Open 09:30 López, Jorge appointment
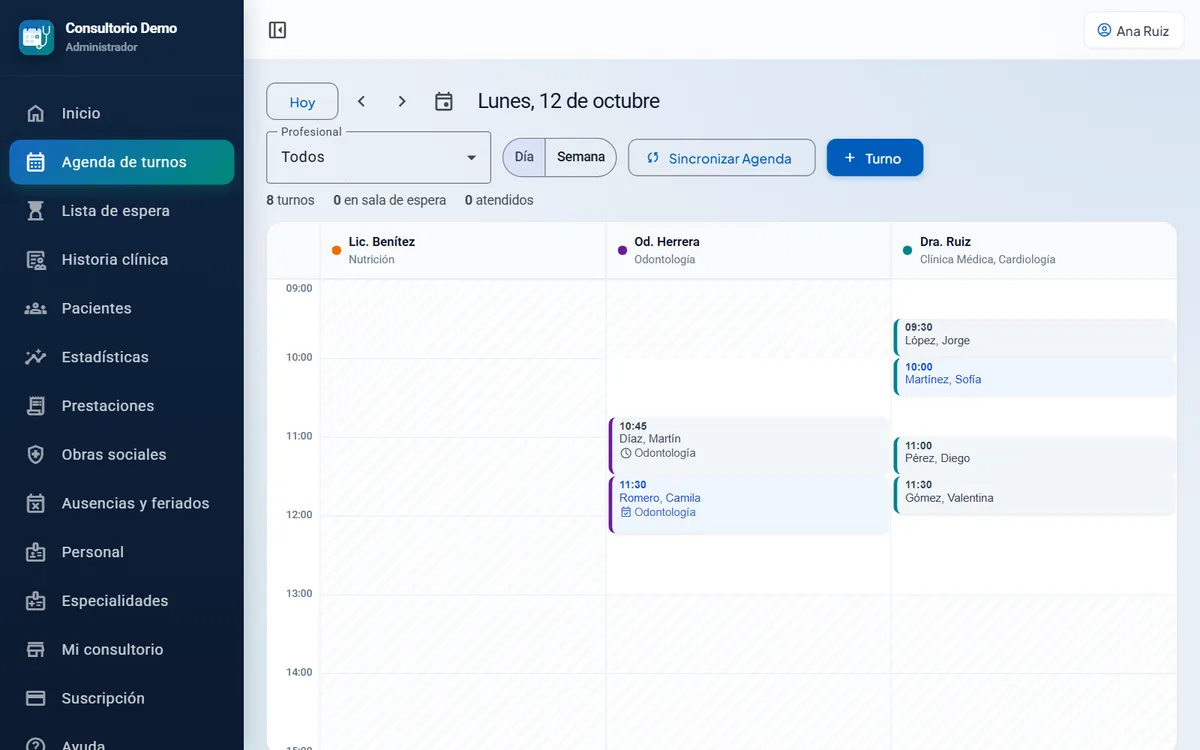 click(1035, 337)
